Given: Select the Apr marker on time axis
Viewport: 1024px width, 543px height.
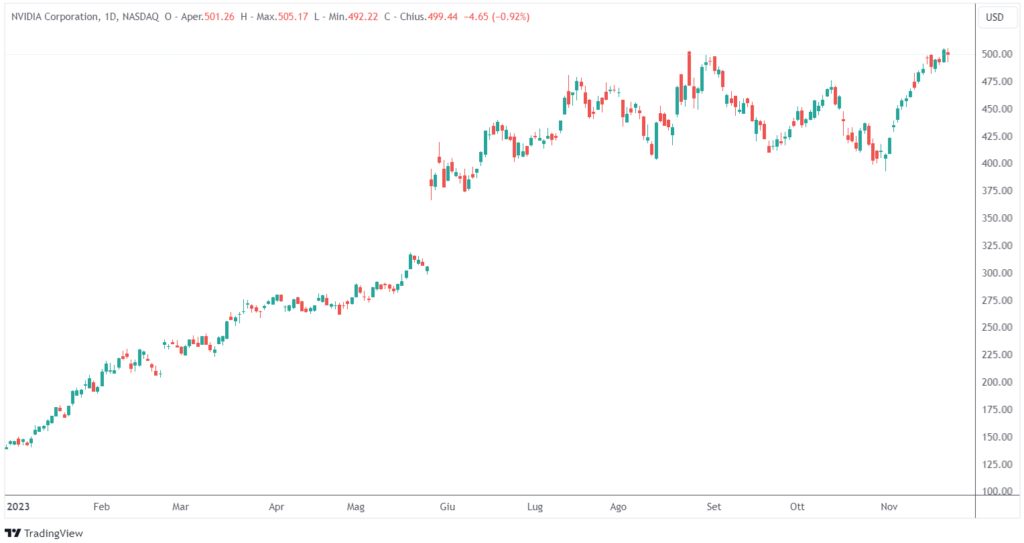Looking at the screenshot, I should pos(277,507).
